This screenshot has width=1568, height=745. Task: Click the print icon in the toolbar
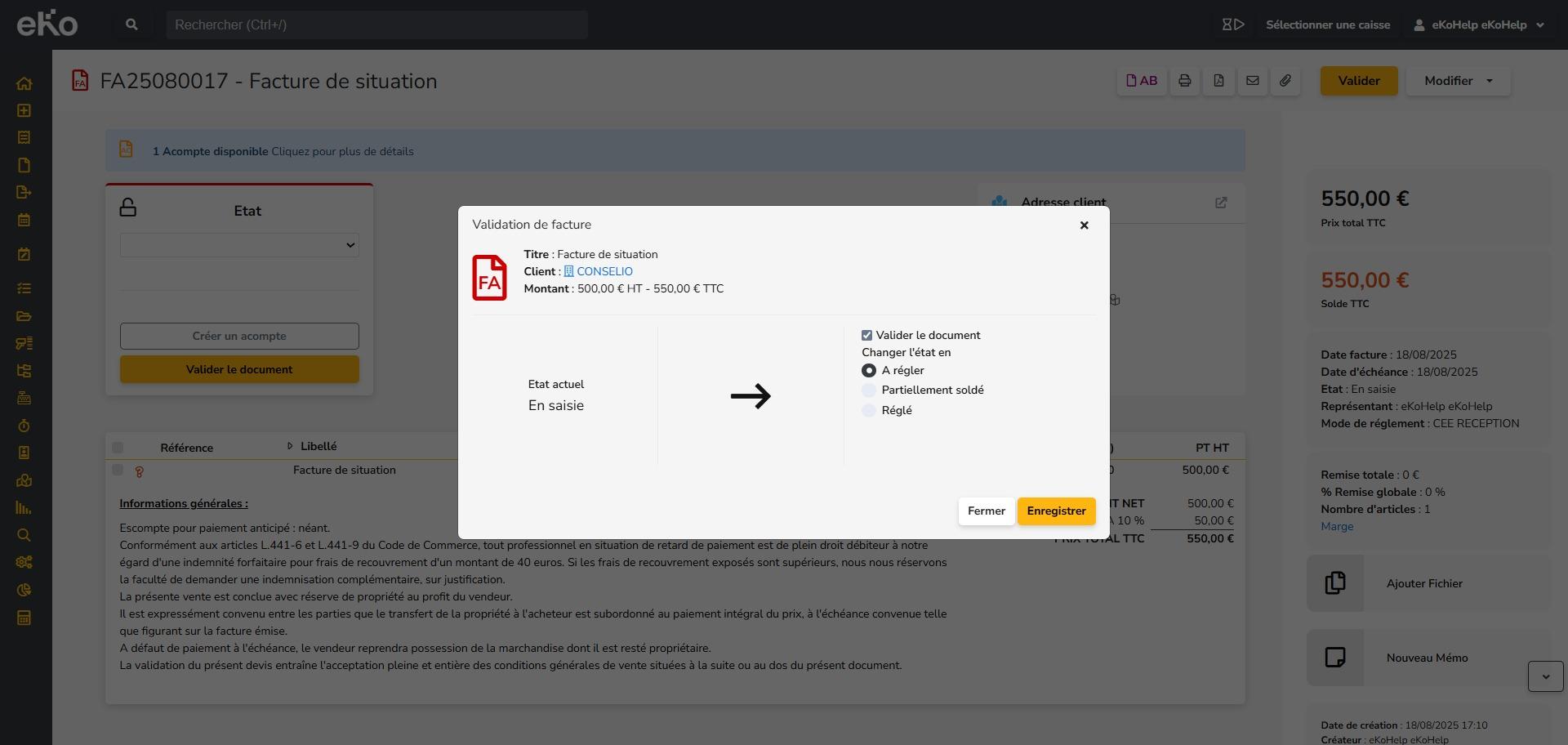(x=1184, y=81)
